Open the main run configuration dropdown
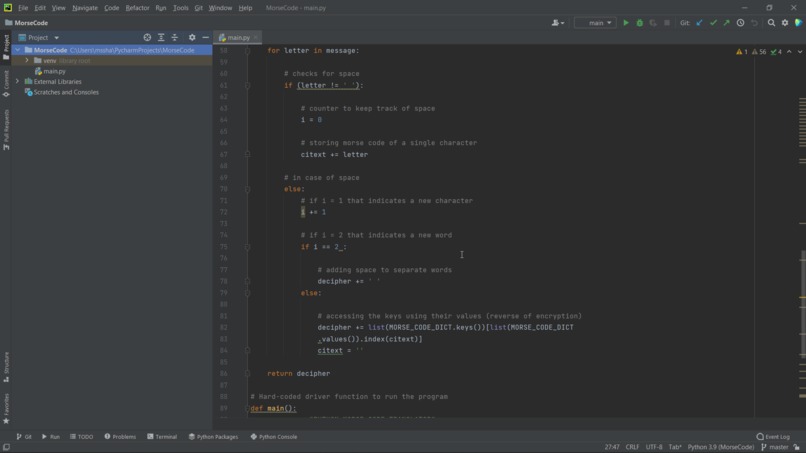Viewport: 806px width, 453px height. pos(595,23)
